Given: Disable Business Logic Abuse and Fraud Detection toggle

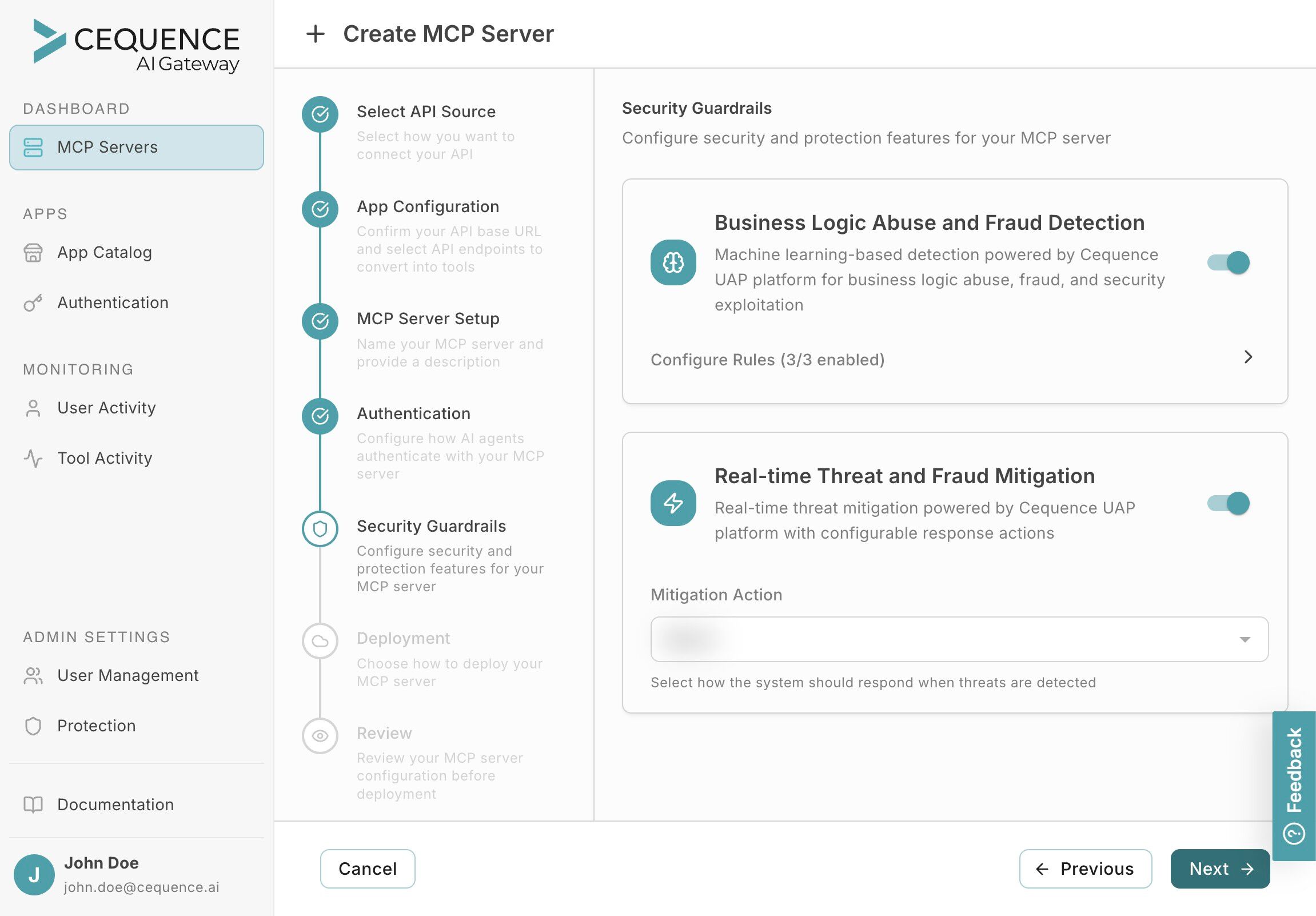Looking at the screenshot, I should click(x=1228, y=262).
